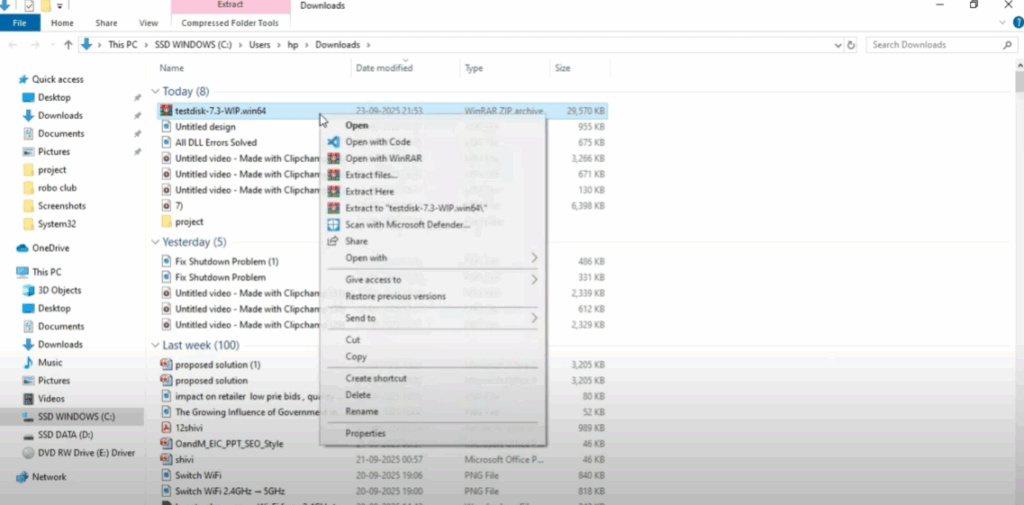This screenshot has height=505, width=1024.
Task: Switch to the View ribbon tab
Action: point(148,23)
